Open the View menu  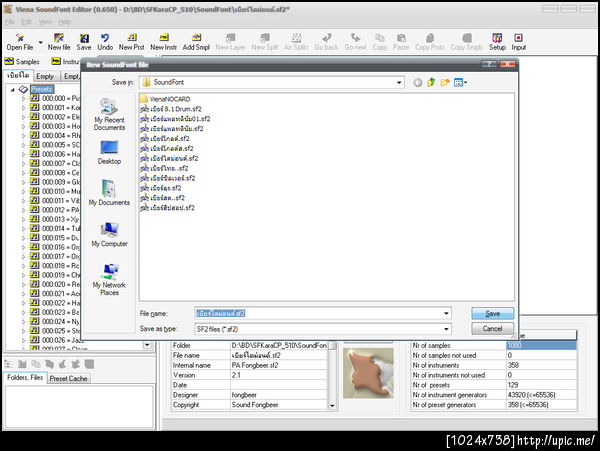pyautogui.click(x=45, y=22)
